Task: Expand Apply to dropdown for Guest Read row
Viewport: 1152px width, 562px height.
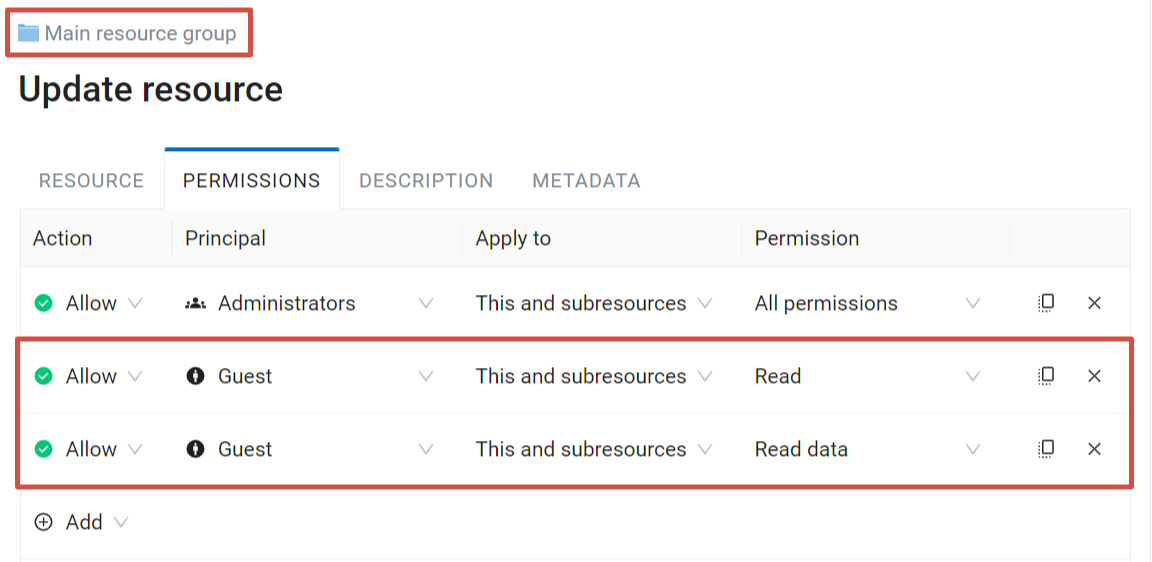Action: (x=594, y=376)
